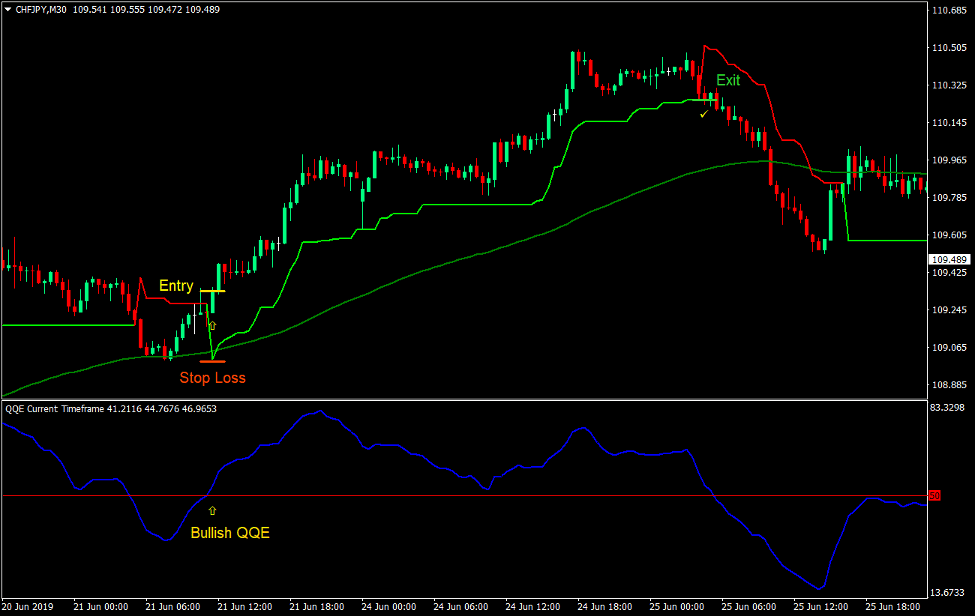Image resolution: width=977 pixels, height=616 pixels.
Task: Select the current price tag 109.489
Action: 950,258
